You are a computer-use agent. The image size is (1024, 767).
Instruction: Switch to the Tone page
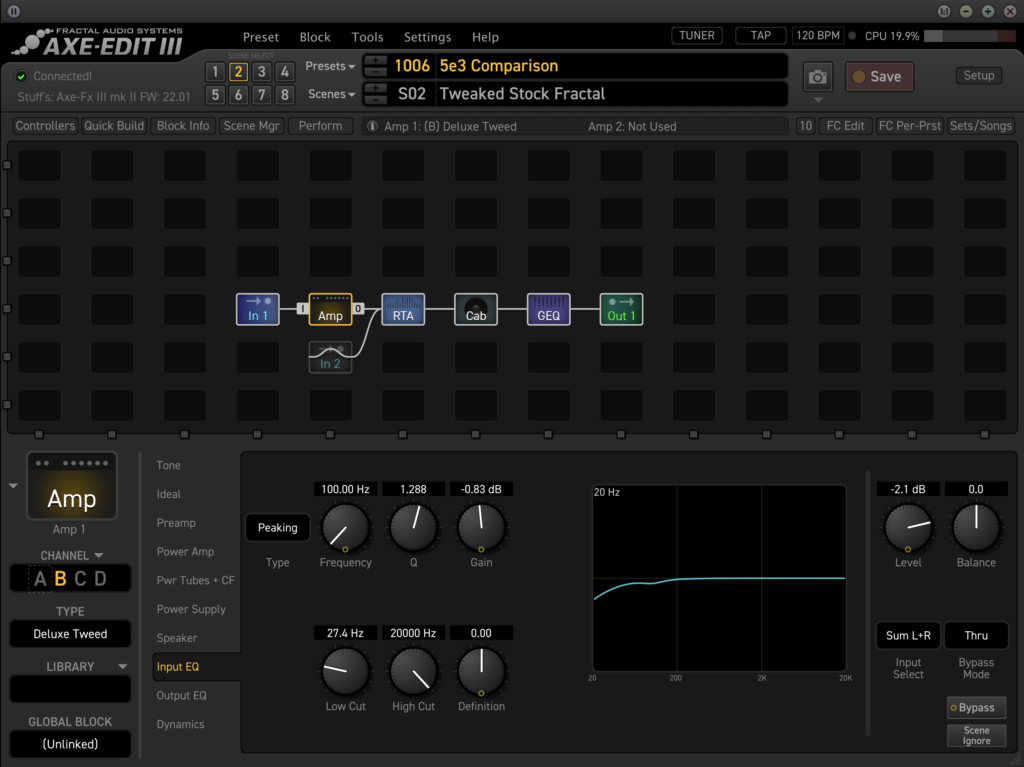(168, 465)
